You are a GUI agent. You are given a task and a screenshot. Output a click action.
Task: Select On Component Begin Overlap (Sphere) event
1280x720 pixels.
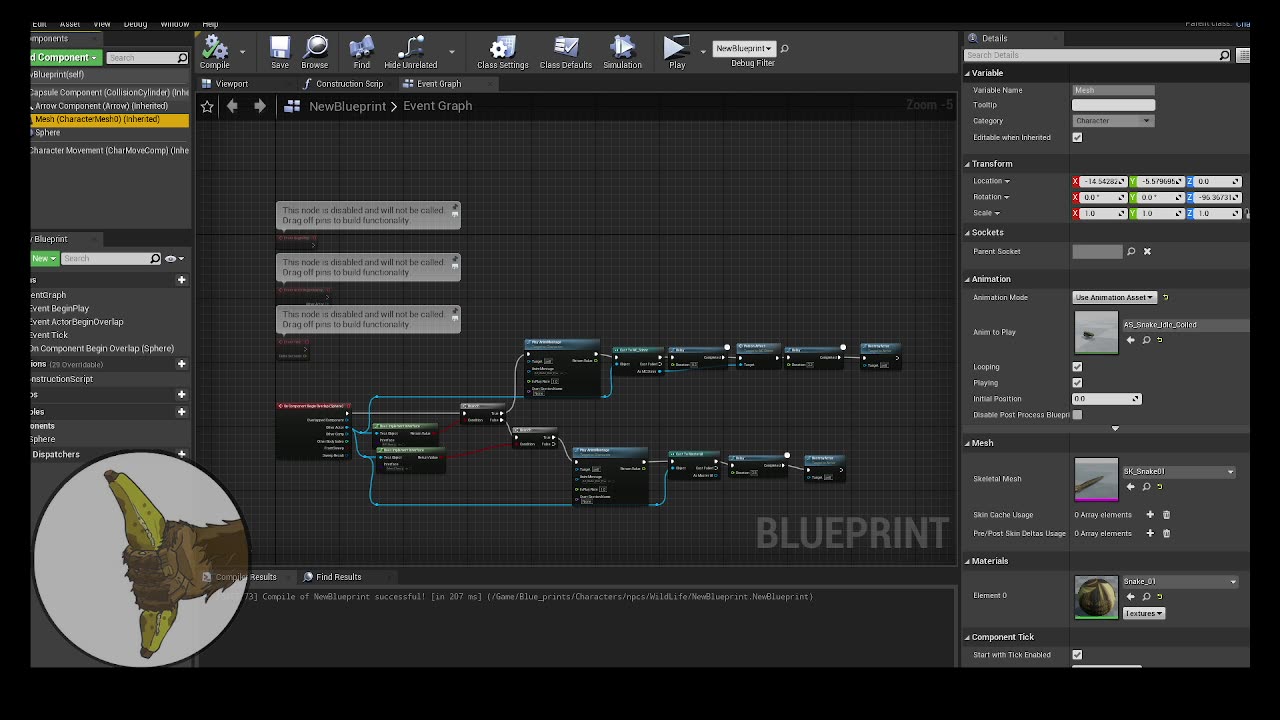click(x=102, y=349)
